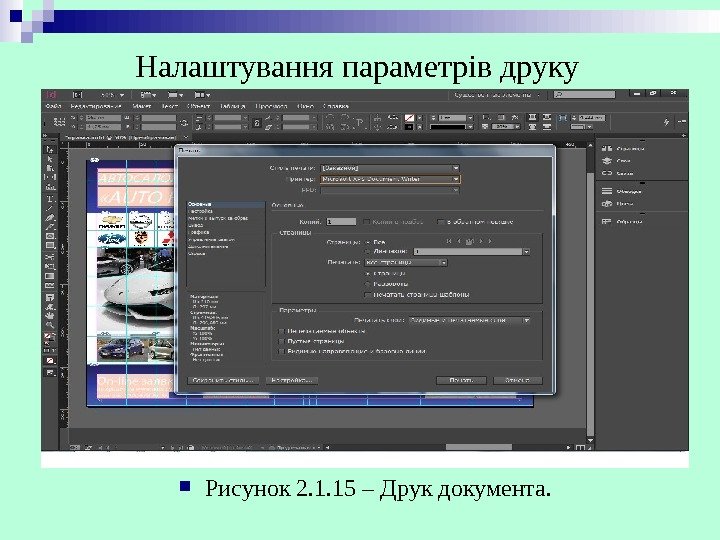Open the Редактирование (Edit) menu
Screen dimensions: 720x540
point(96,106)
